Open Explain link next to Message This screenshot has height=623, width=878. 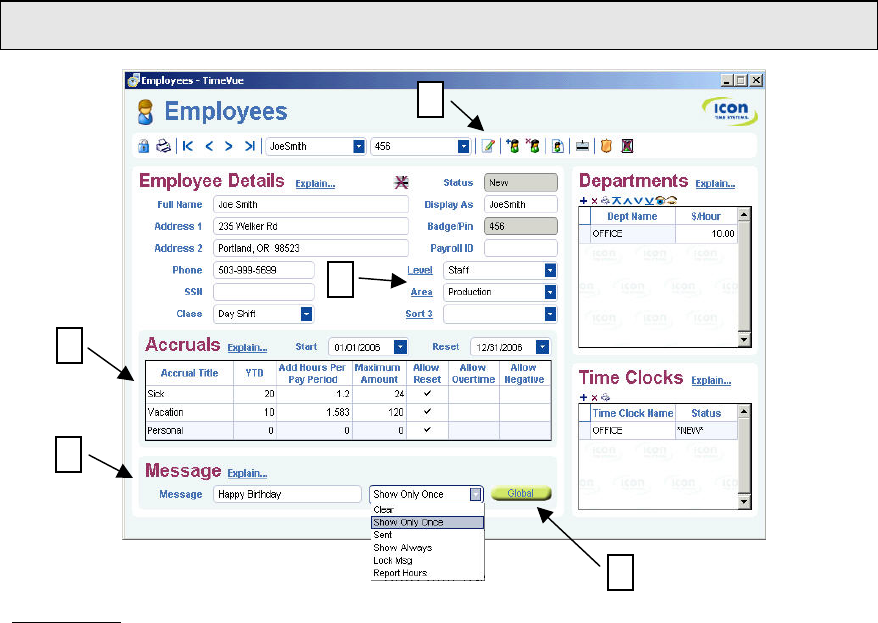pos(247,474)
